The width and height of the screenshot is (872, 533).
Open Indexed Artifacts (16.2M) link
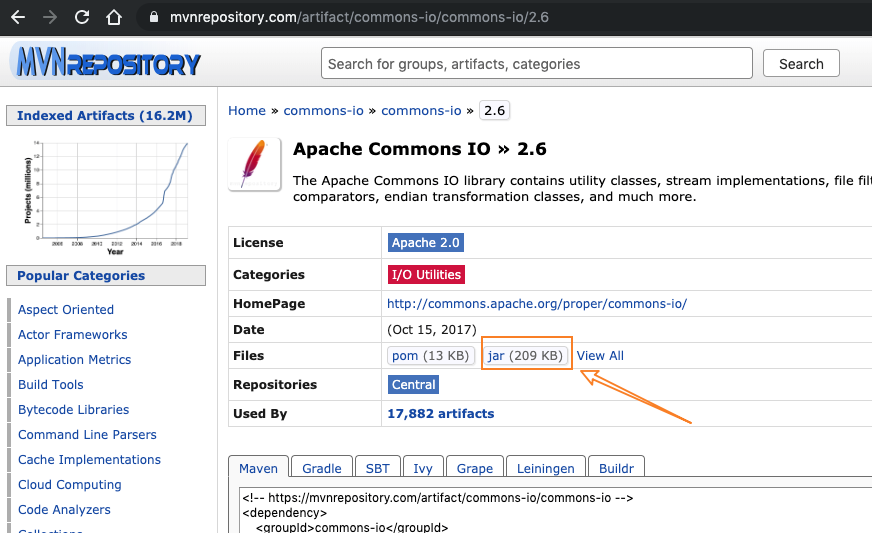(105, 116)
